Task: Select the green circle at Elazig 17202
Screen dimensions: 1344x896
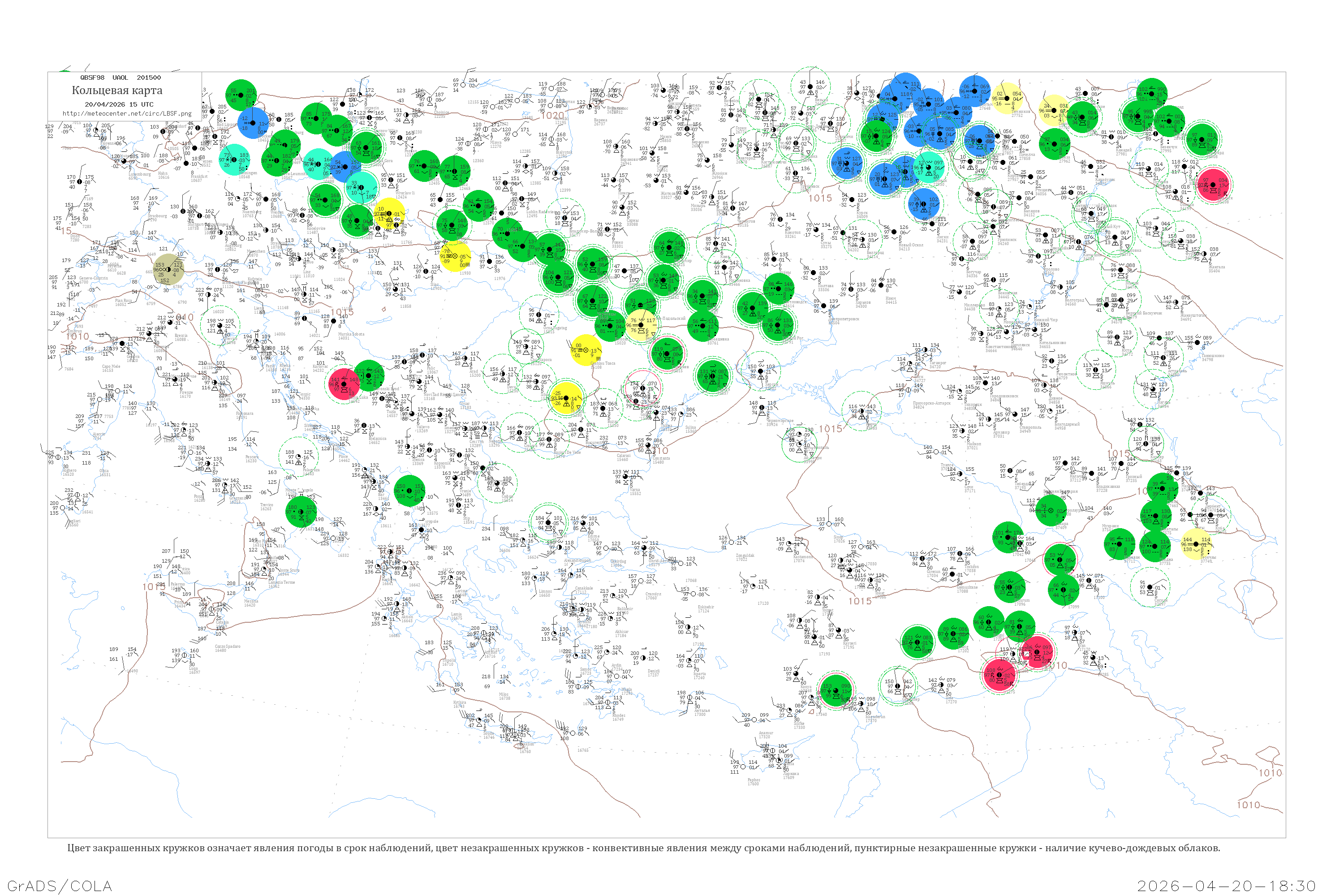Action: (x=954, y=634)
